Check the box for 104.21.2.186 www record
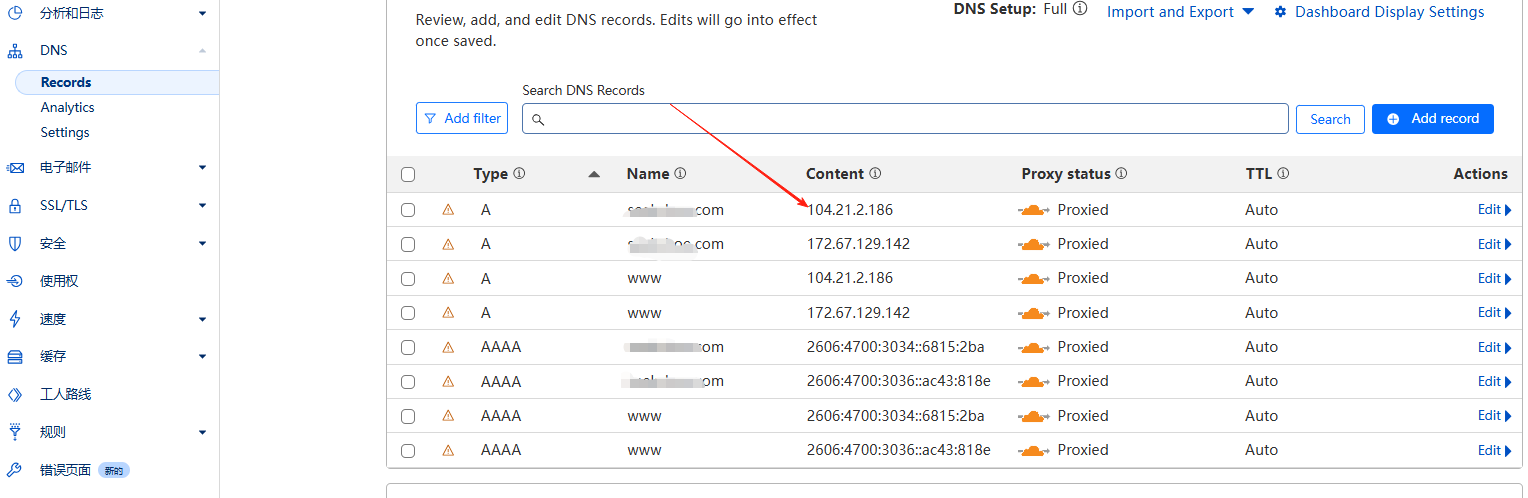Viewport: 1528px width, 498px height. click(x=408, y=278)
